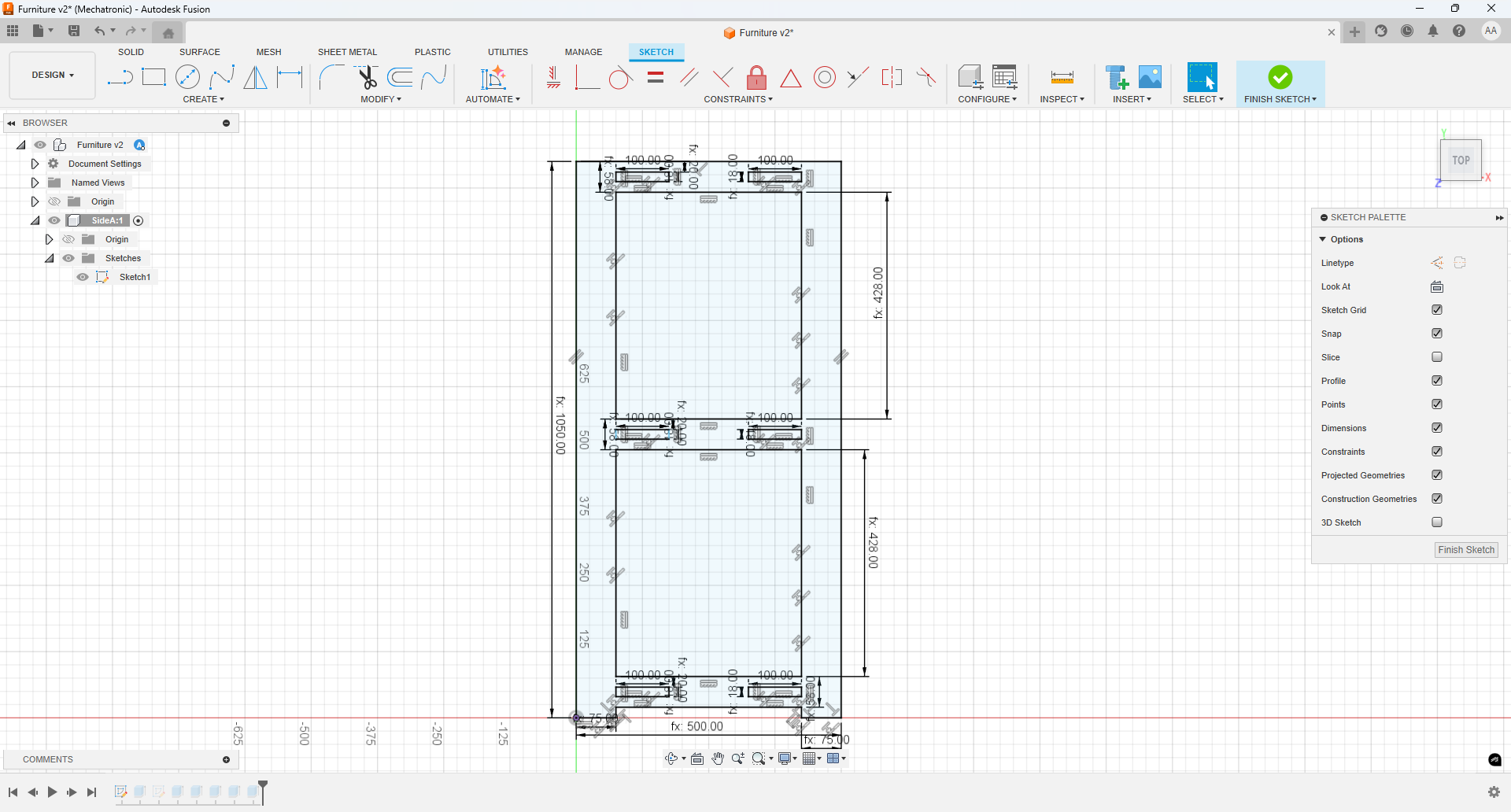Toggle the Sketch Grid checkbox
1511x812 pixels.
[x=1437, y=310]
